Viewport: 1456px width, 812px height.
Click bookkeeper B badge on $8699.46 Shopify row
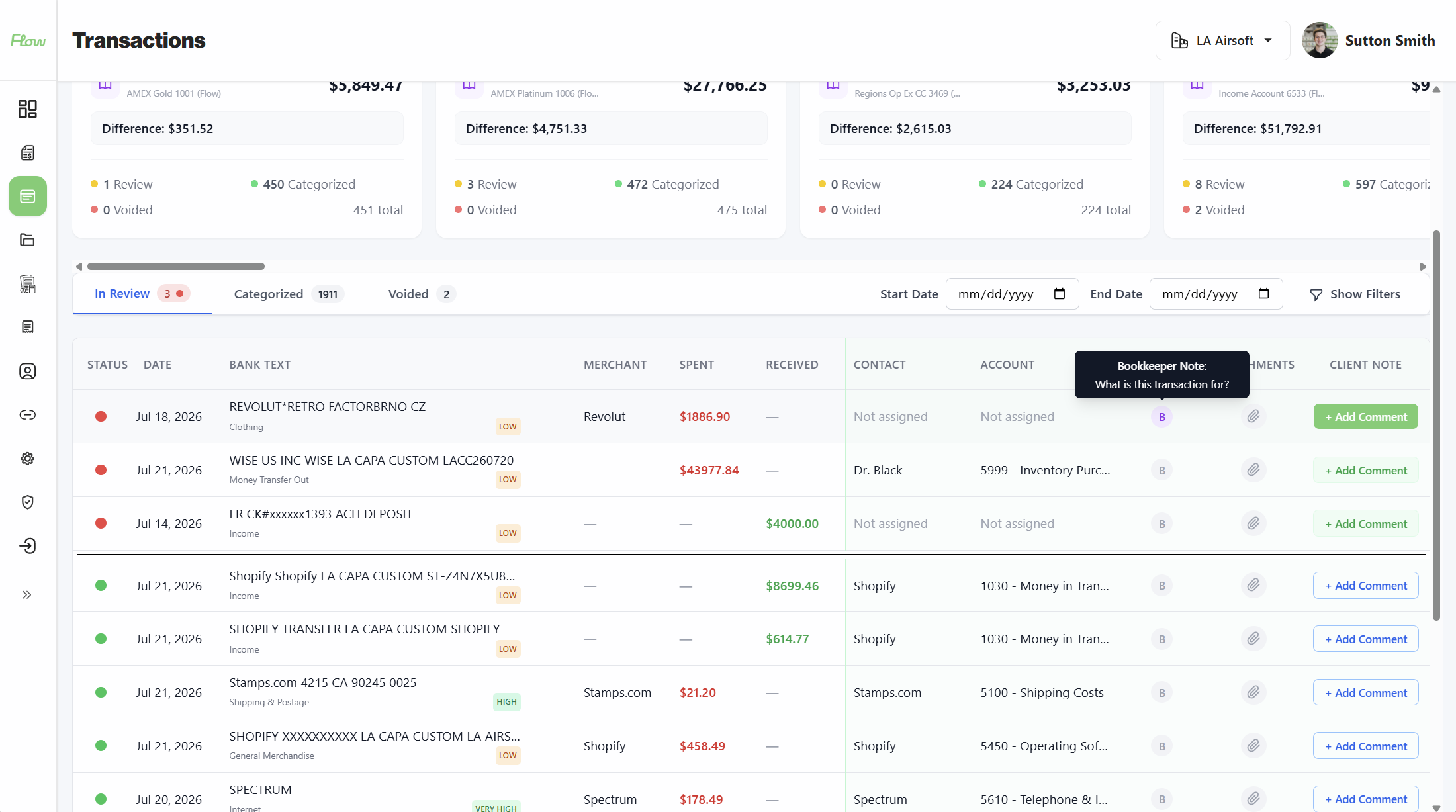1162,586
